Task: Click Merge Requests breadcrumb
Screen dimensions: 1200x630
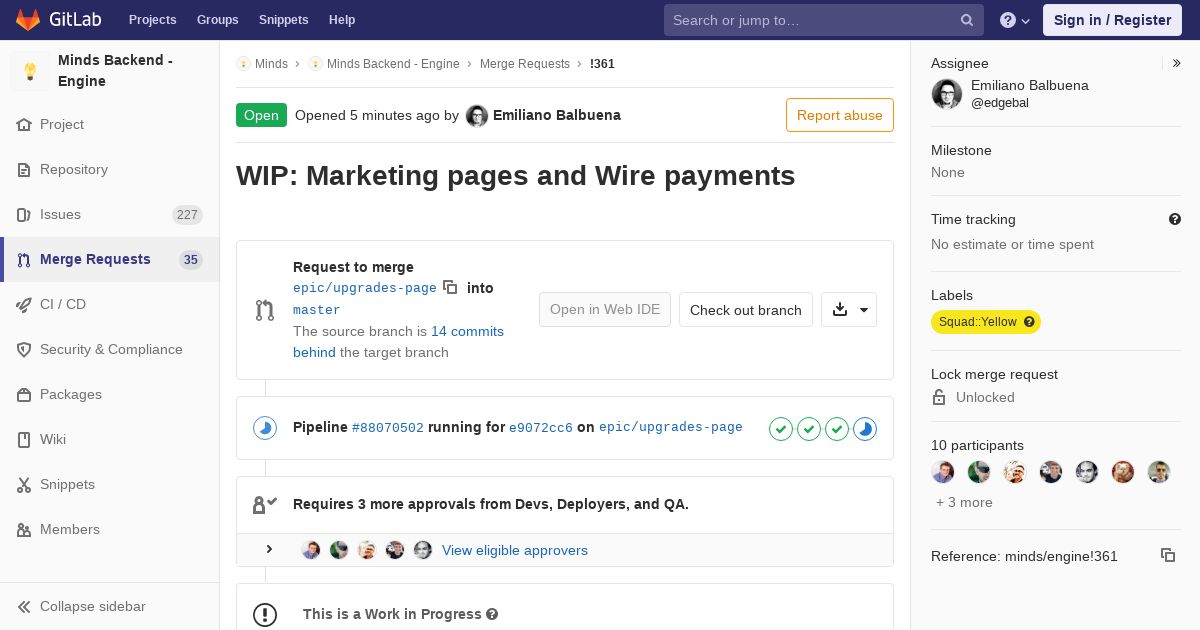Action: click(525, 63)
